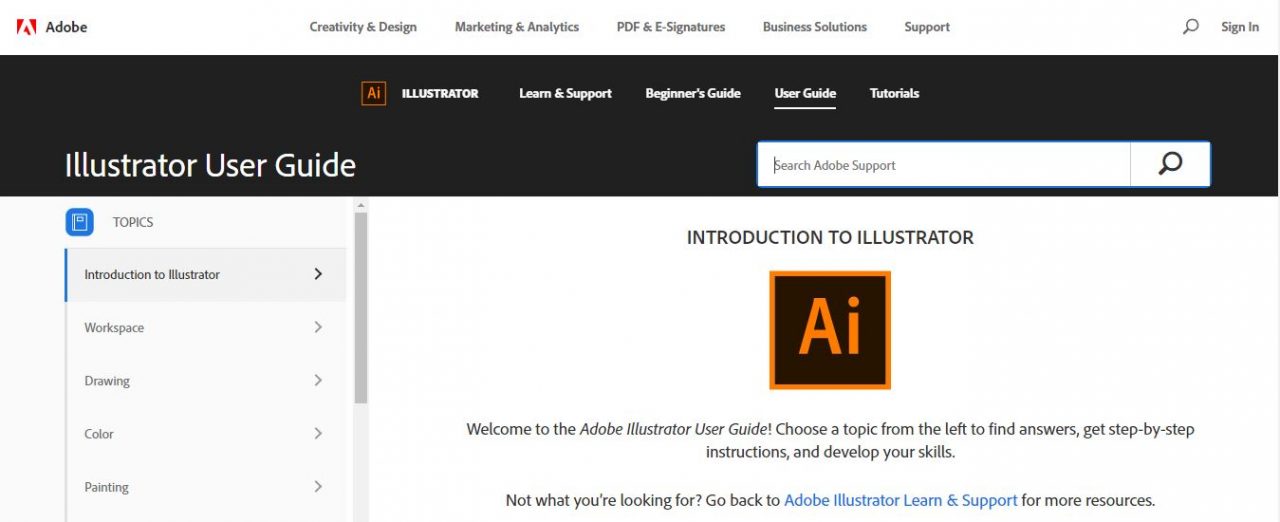Submit search with the magnifier button
The image size is (1280, 522).
[x=1170, y=164]
